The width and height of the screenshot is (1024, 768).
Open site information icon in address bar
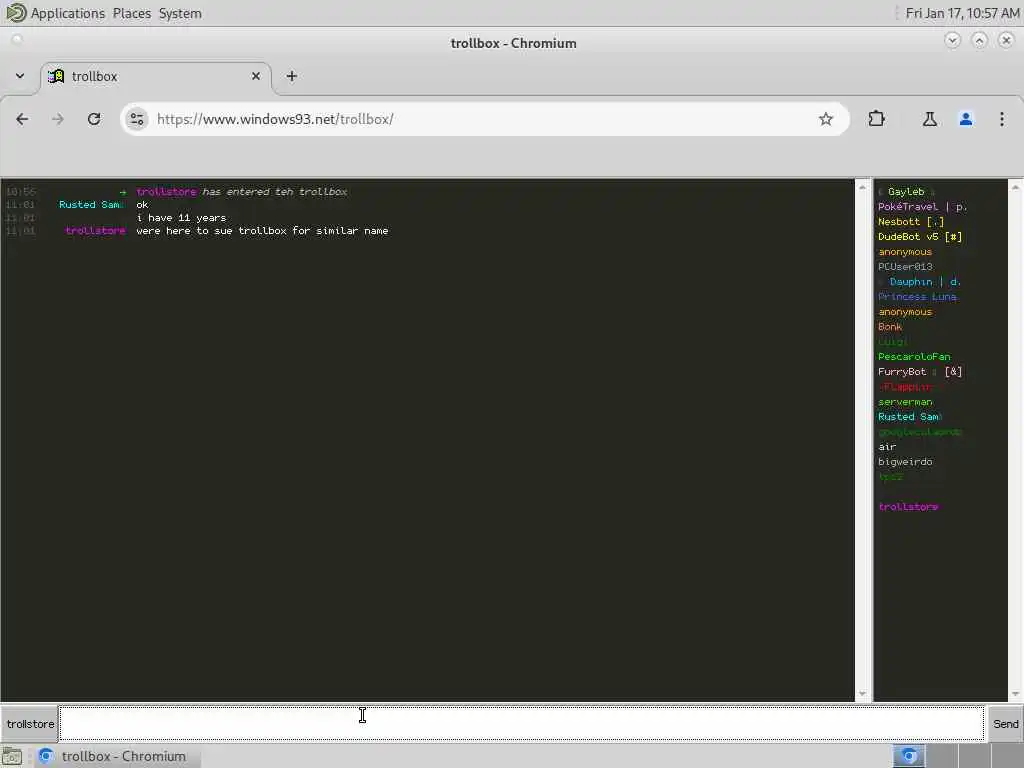tap(136, 119)
